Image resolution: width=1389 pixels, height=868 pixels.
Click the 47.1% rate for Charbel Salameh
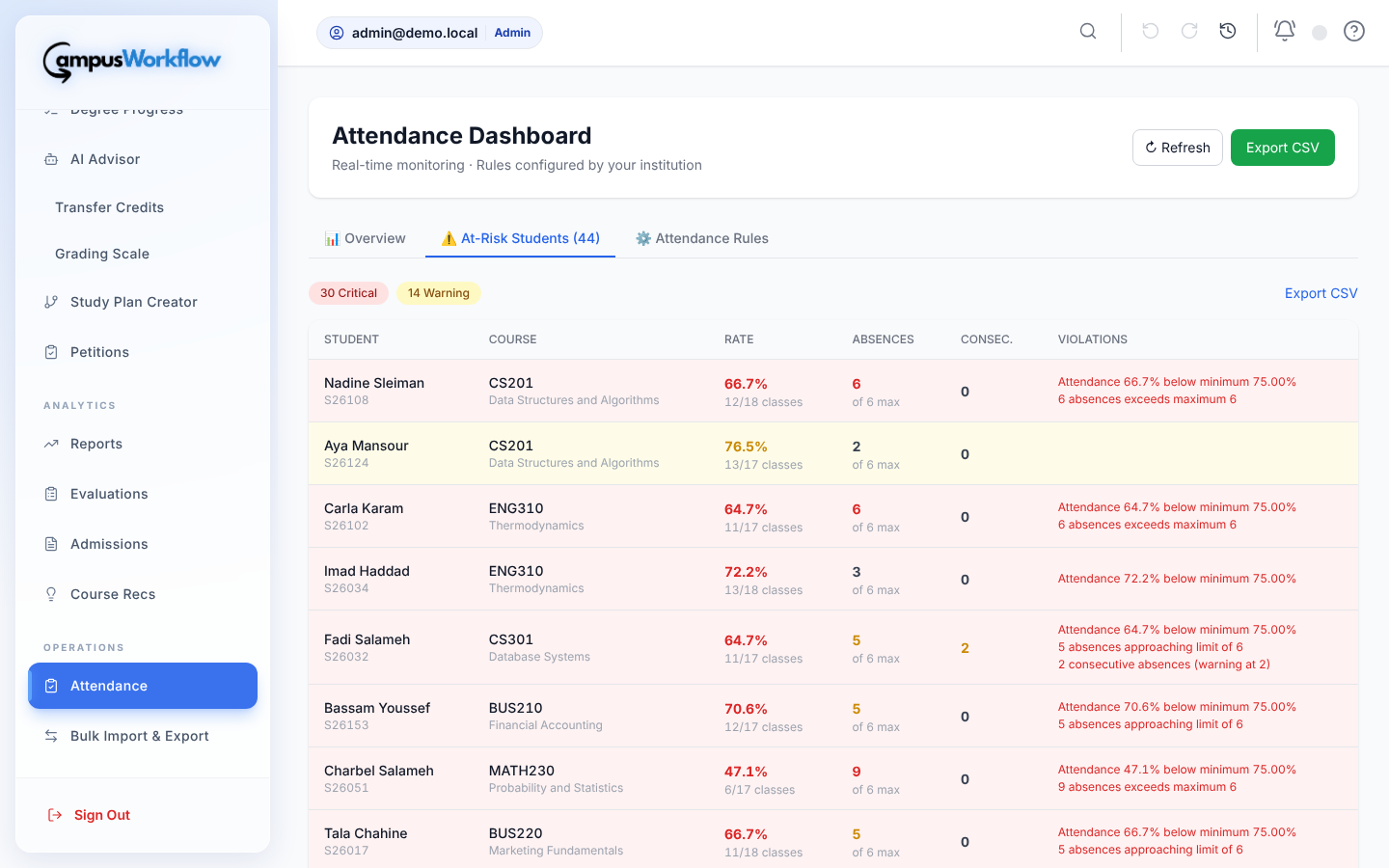point(746,772)
